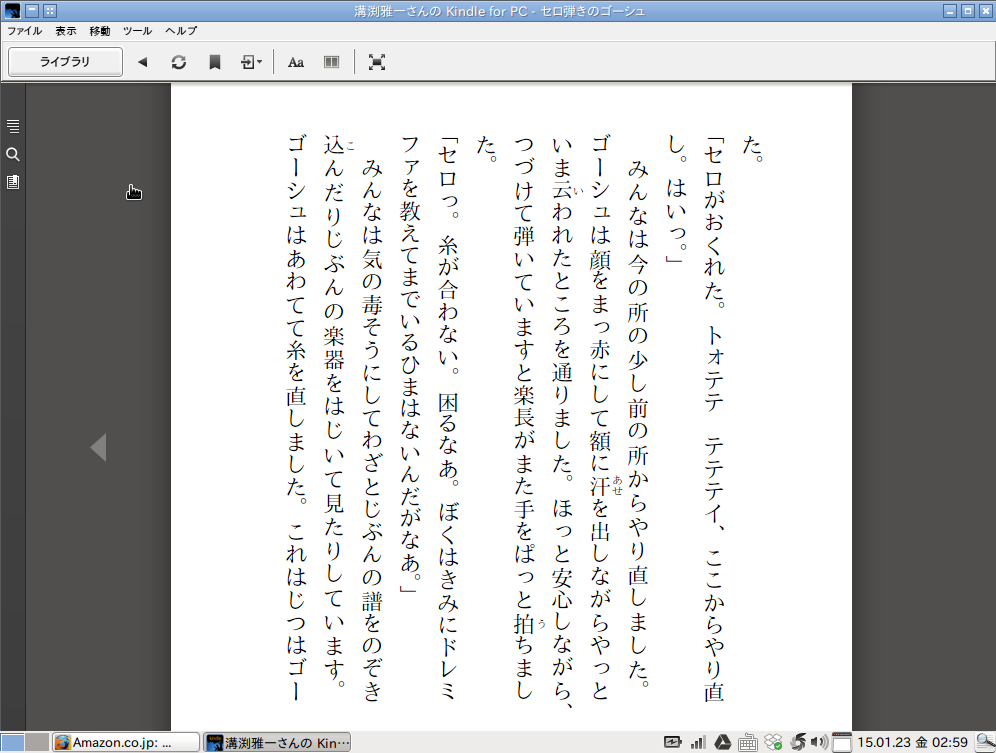Select the Kindle taskbar window button
996x753 pixels.
278,742
